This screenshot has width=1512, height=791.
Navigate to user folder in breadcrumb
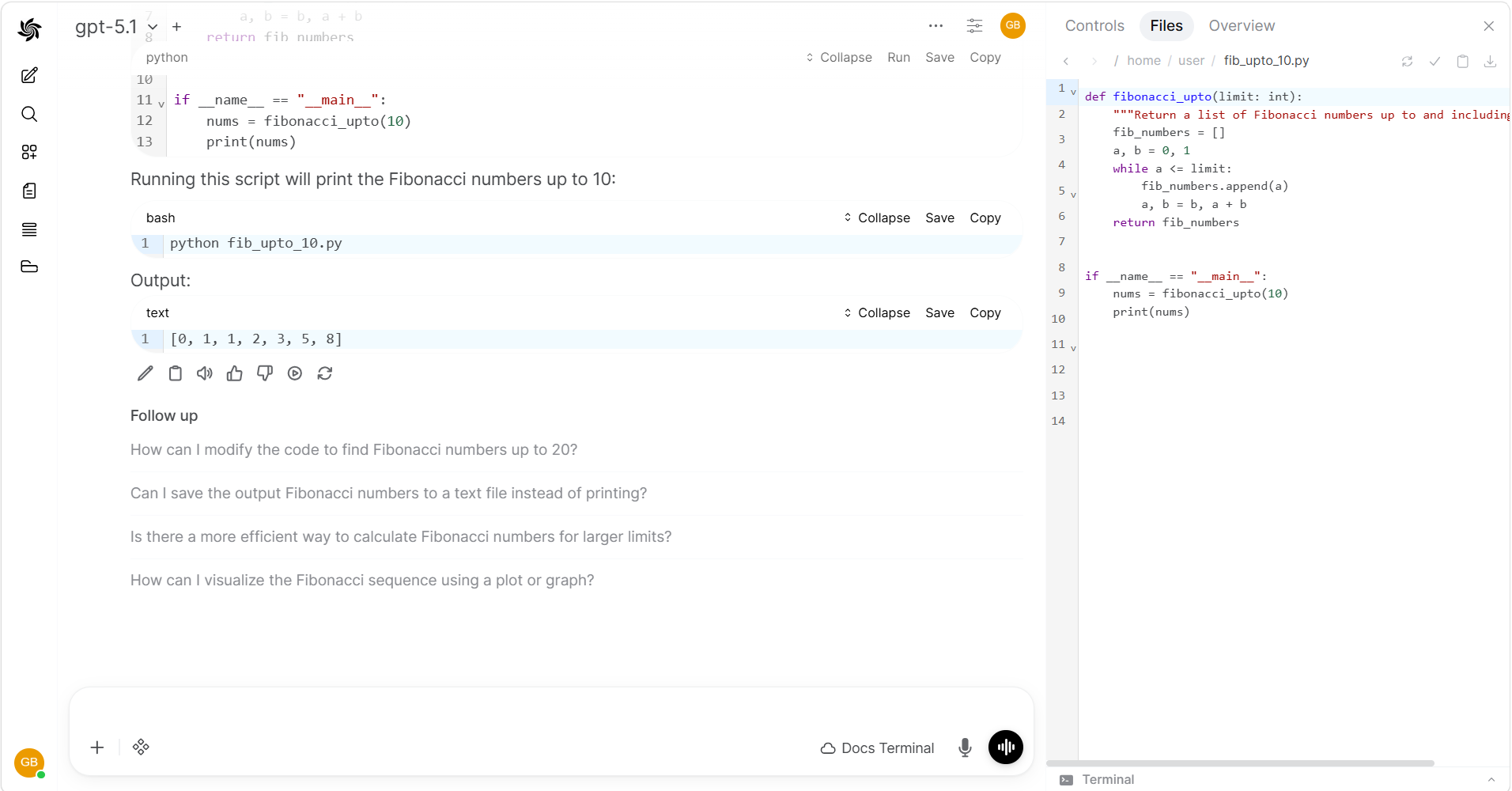tap(1191, 61)
